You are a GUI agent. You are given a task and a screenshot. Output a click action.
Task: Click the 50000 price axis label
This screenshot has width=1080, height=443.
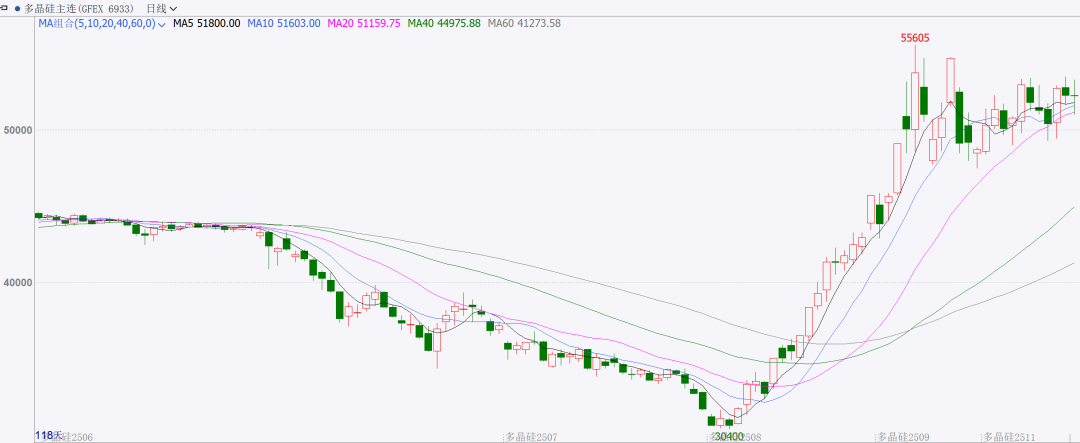click(x=18, y=130)
